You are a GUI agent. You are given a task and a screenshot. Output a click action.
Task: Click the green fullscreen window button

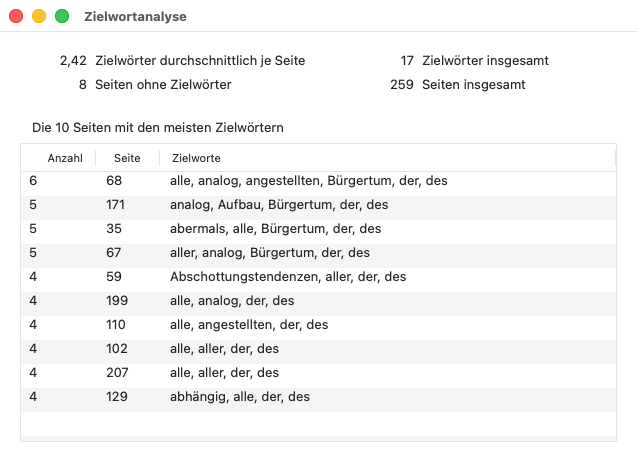pyautogui.click(x=62, y=16)
